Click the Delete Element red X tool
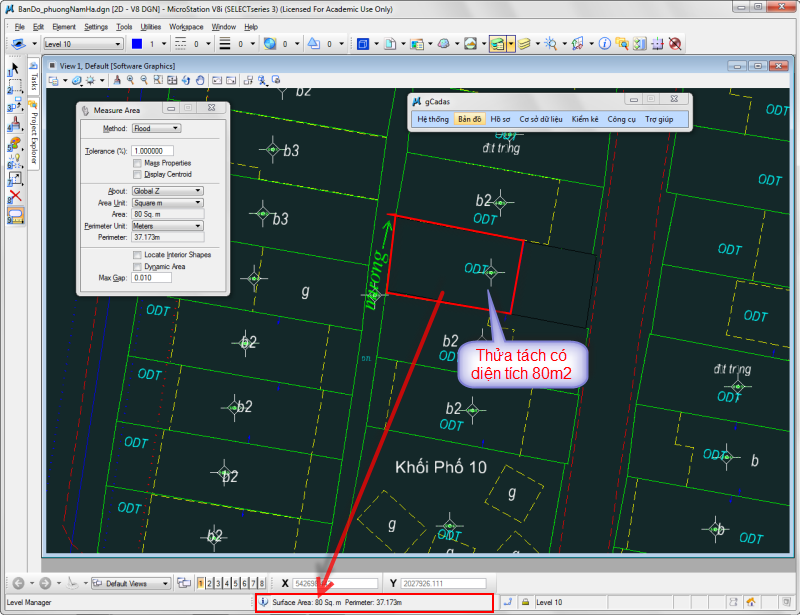The width and height of the screenshot is (800, 615). (15, 196)
